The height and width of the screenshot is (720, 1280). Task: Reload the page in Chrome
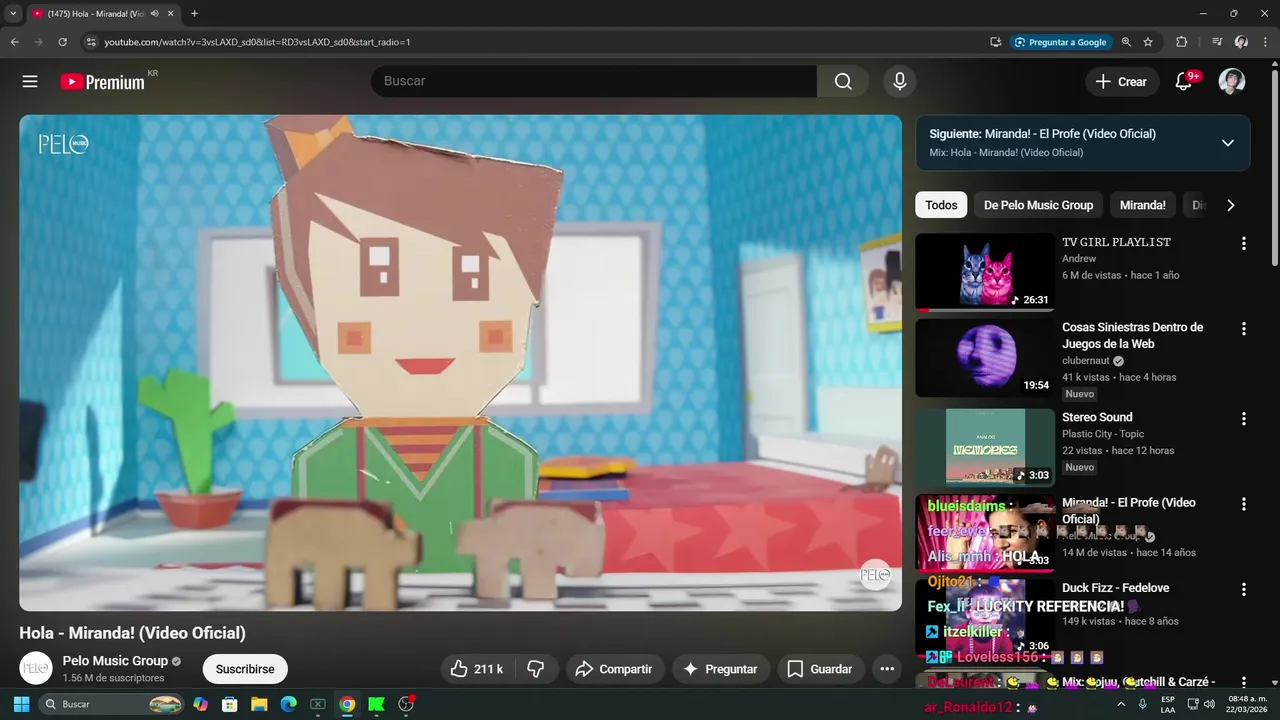click(62, 42)
